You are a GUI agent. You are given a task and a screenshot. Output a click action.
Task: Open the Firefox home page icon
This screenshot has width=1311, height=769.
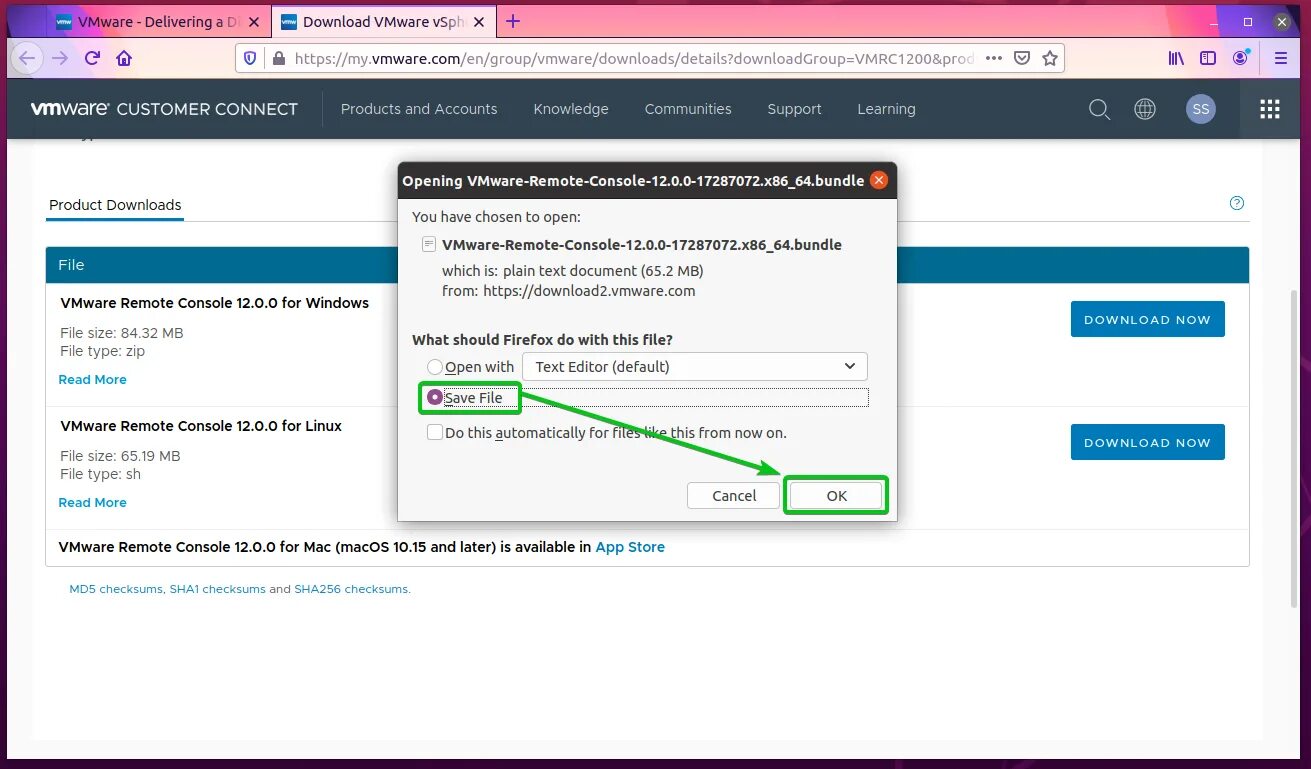point(124,58)
